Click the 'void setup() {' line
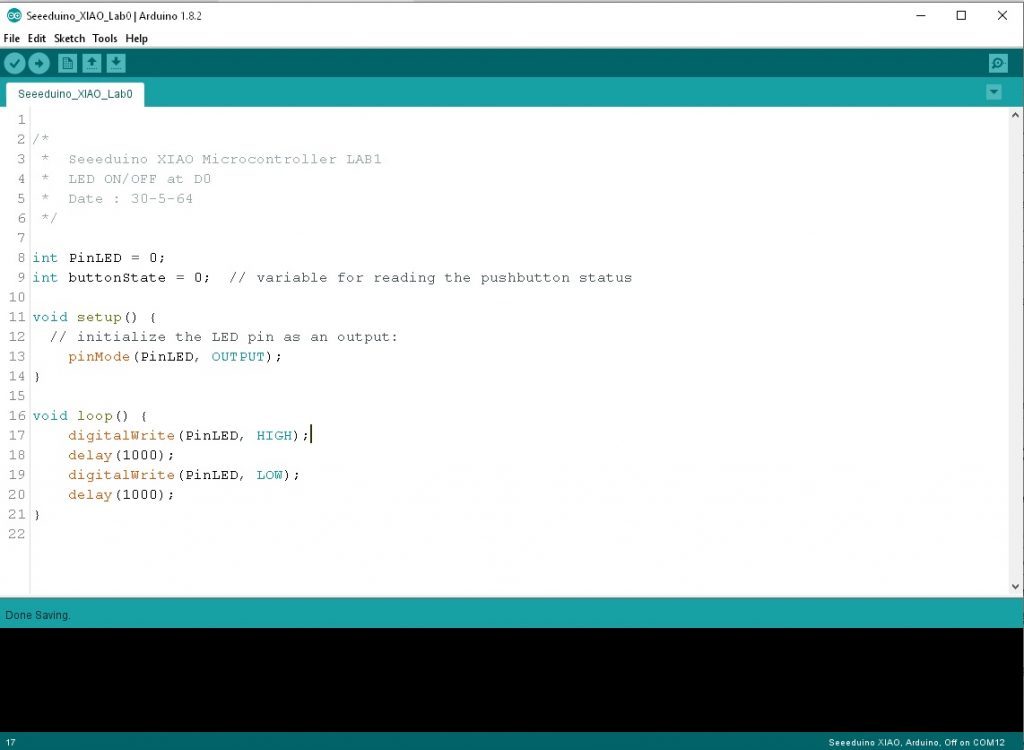The height and width of the screenshot is (750, 1024). [x=95, y=318]
